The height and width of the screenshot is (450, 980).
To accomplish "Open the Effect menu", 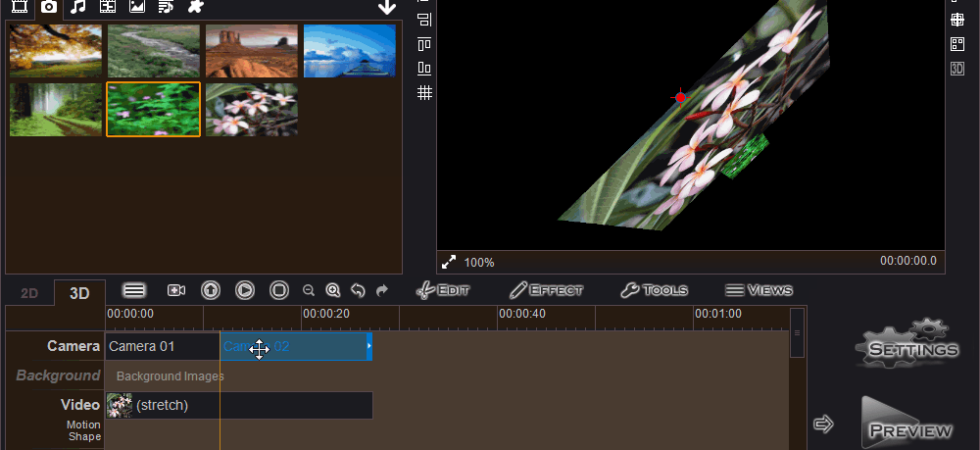I will (546, 290).
